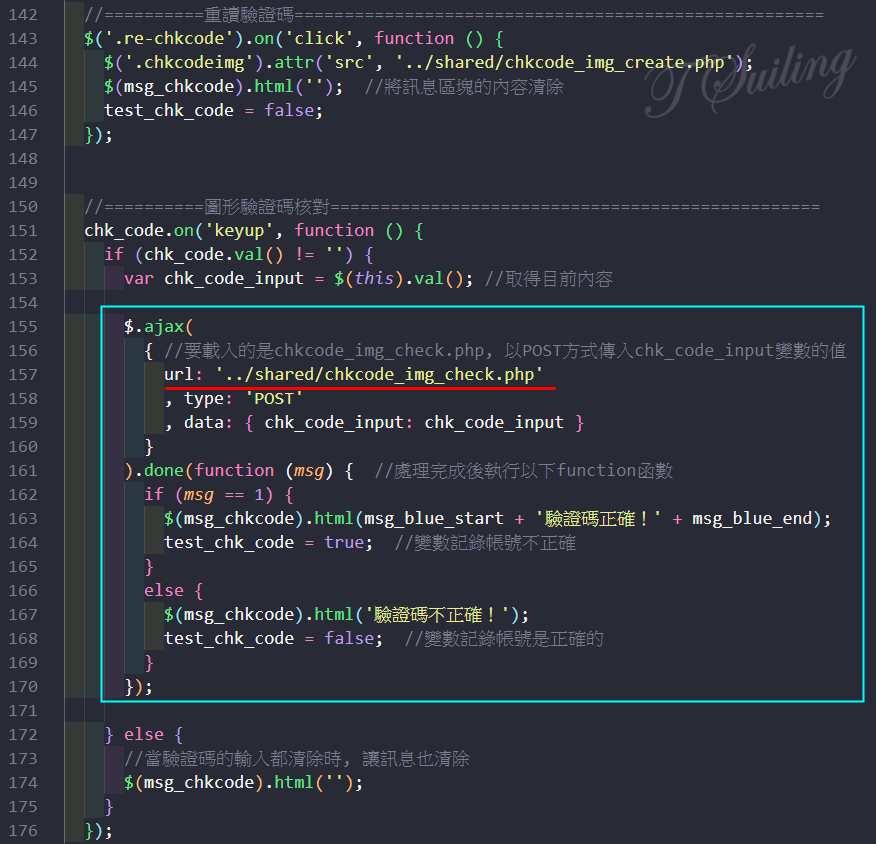876x844 pixels.
Task: Click the 'data' key on line 159
Action: 203,422
